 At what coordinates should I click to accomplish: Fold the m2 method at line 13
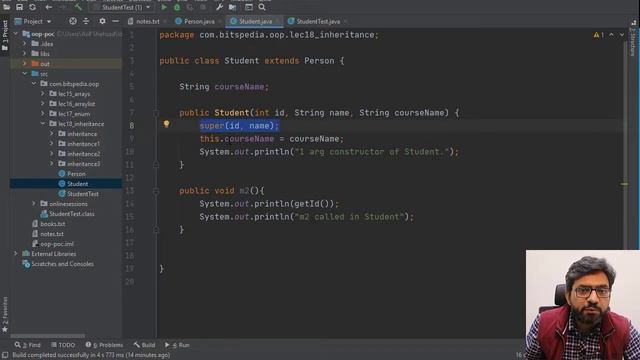click(x=156, y=191)
